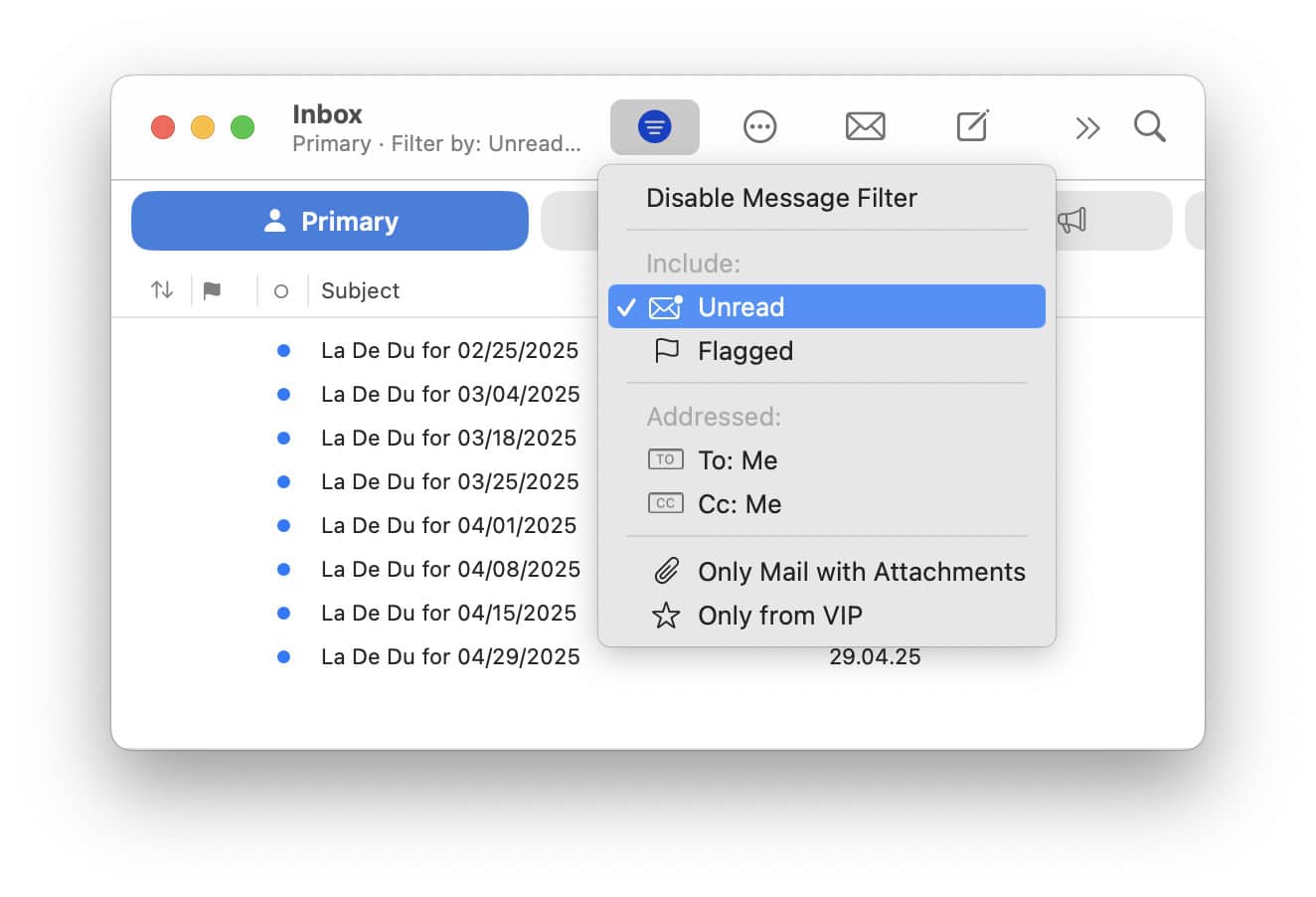Uncheck the Unread filter option
This screenshot has height=897, width=1316.
(x=827, y=306)
